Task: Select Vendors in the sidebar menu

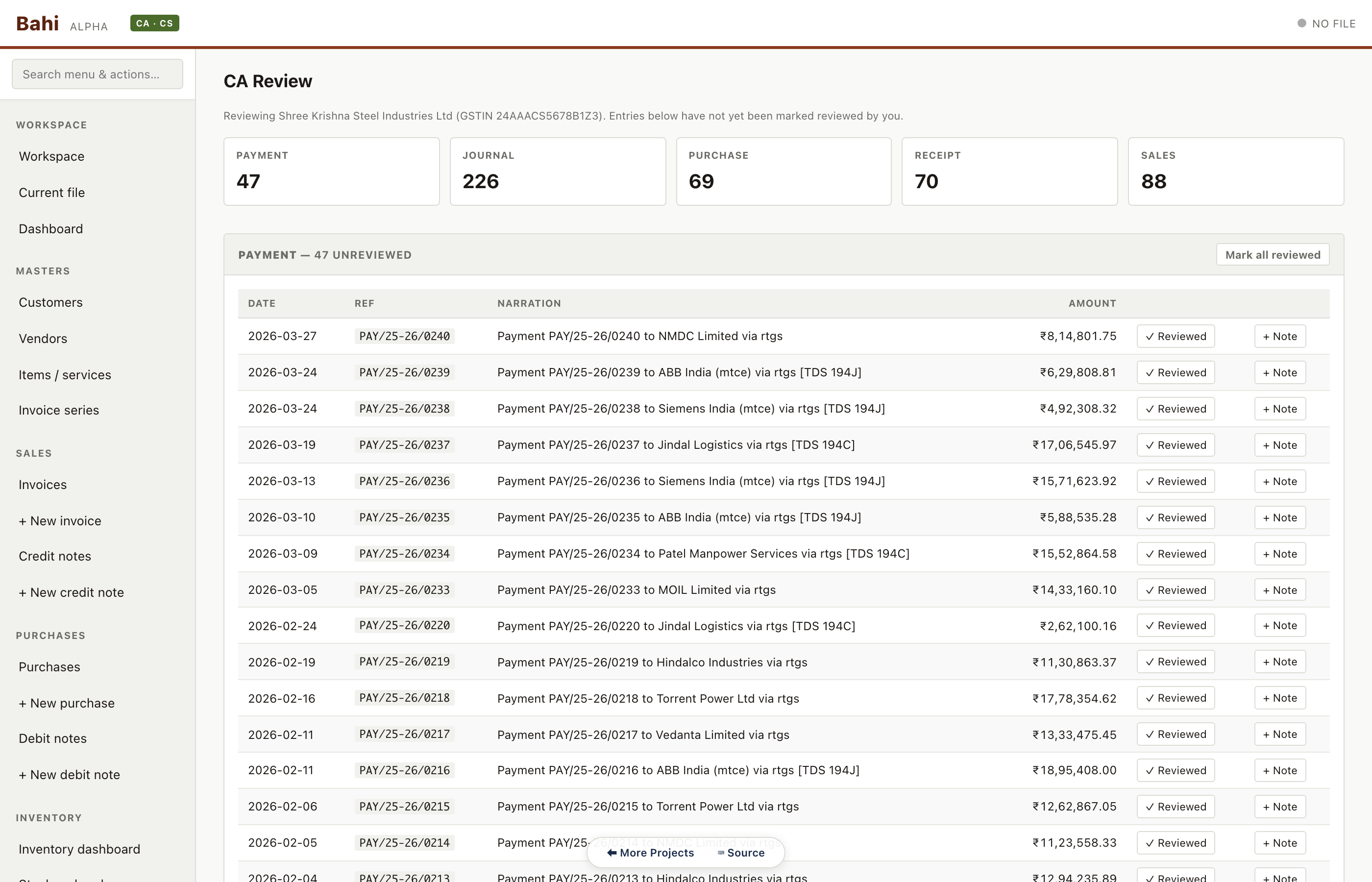Action: point(43,338)
